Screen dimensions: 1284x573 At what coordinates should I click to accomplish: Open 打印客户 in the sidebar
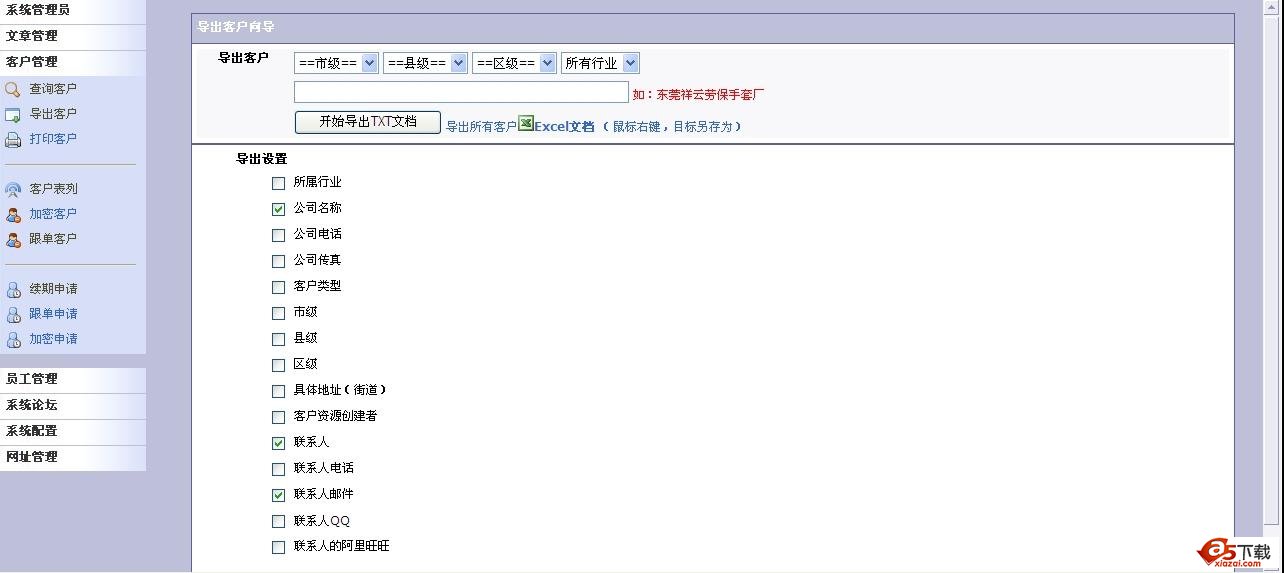[x=53, y=139]
